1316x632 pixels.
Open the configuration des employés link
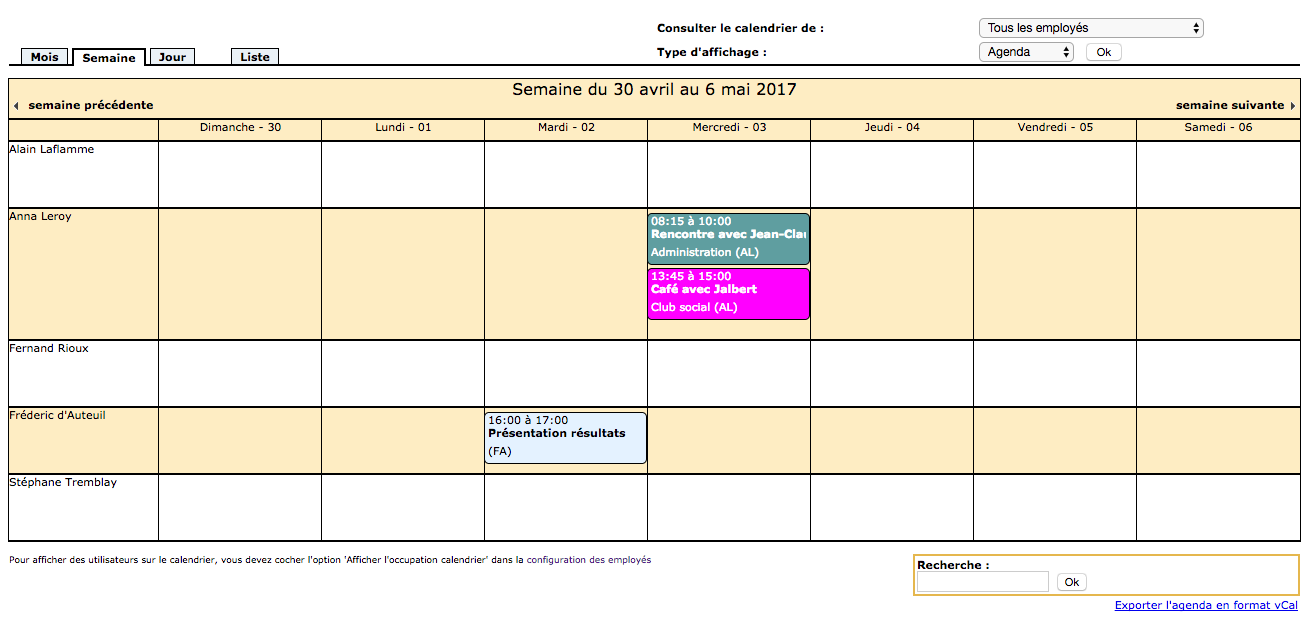point(588,560)
